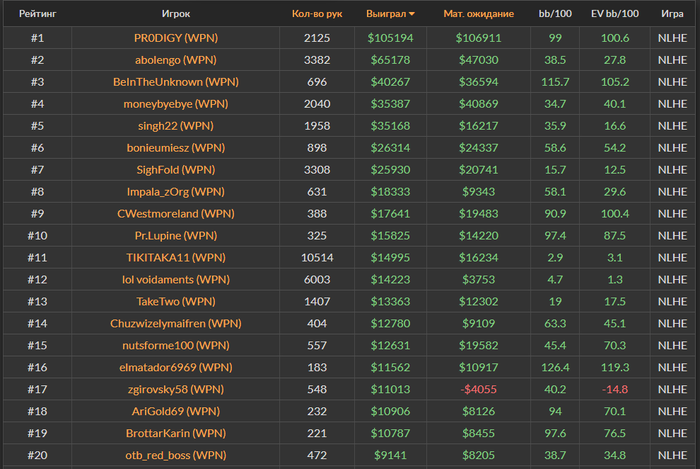Screen dimensions: 700x469
Task: Click the EV bb/100 column header
Action: (614, 15)
